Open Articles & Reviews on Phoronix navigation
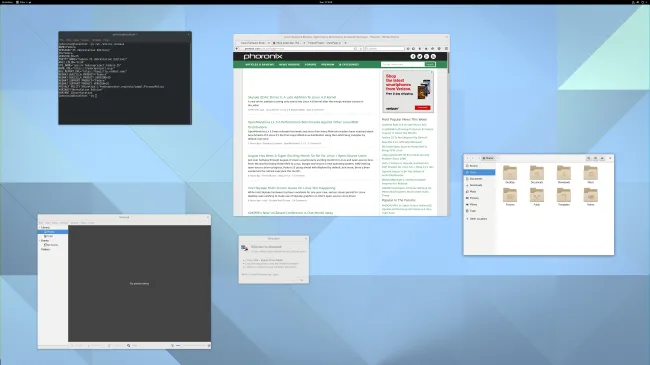 pos(260,65)
